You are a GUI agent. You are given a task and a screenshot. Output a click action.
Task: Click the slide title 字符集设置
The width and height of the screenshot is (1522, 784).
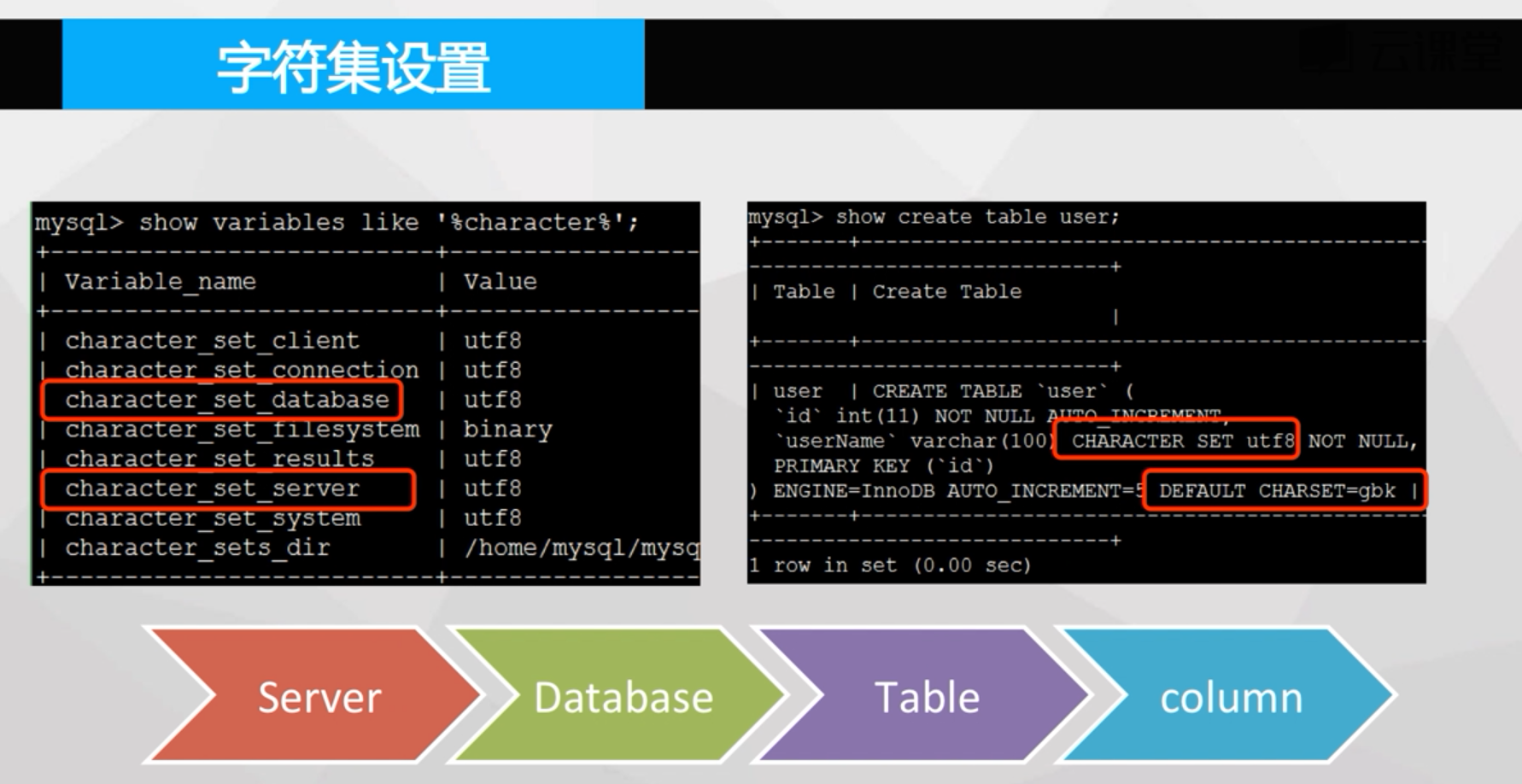pyautogui.click(x=354, y=67)
